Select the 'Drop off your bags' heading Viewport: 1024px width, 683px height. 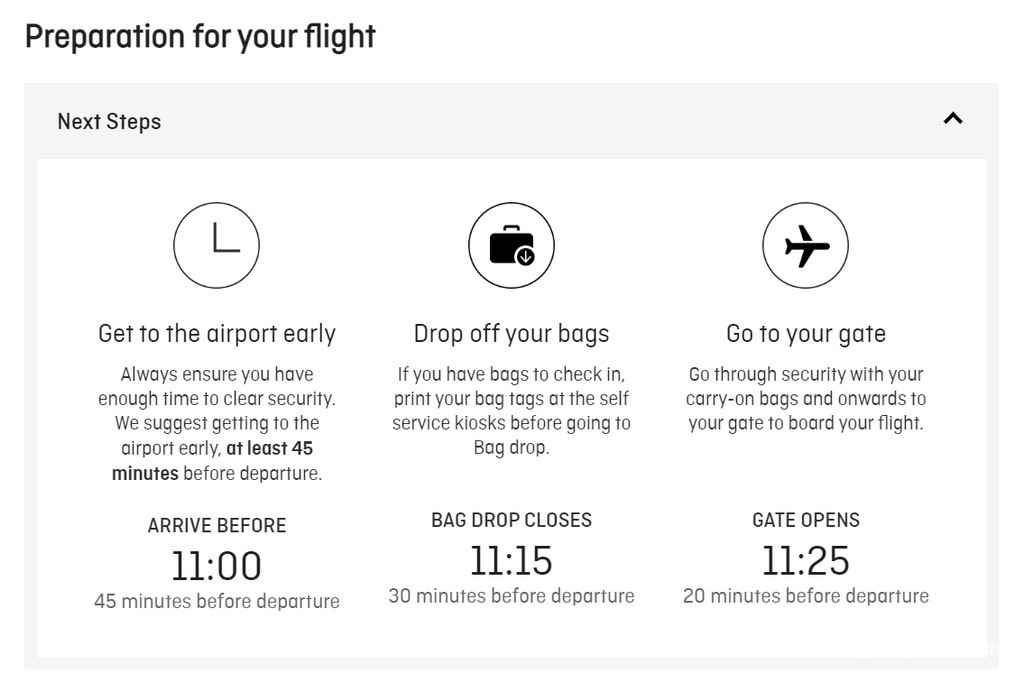511,334
